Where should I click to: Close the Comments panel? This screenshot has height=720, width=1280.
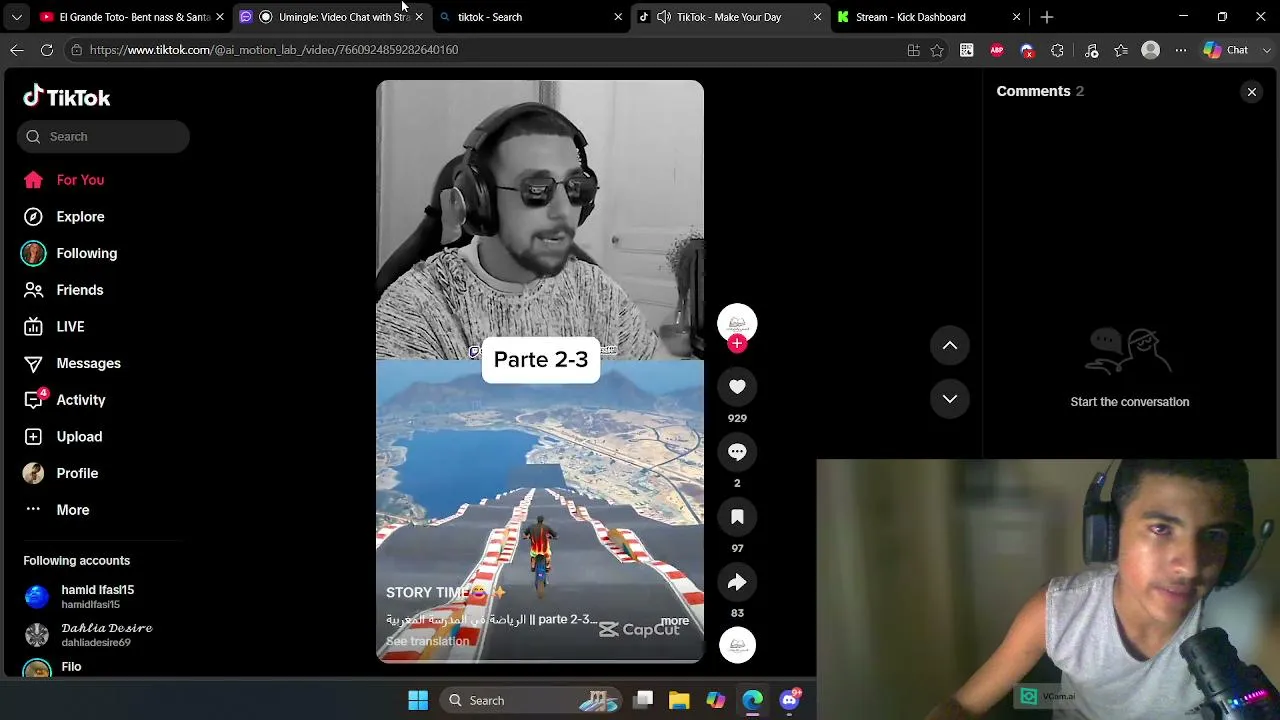pyautogui.click(x=1251, y=92)
